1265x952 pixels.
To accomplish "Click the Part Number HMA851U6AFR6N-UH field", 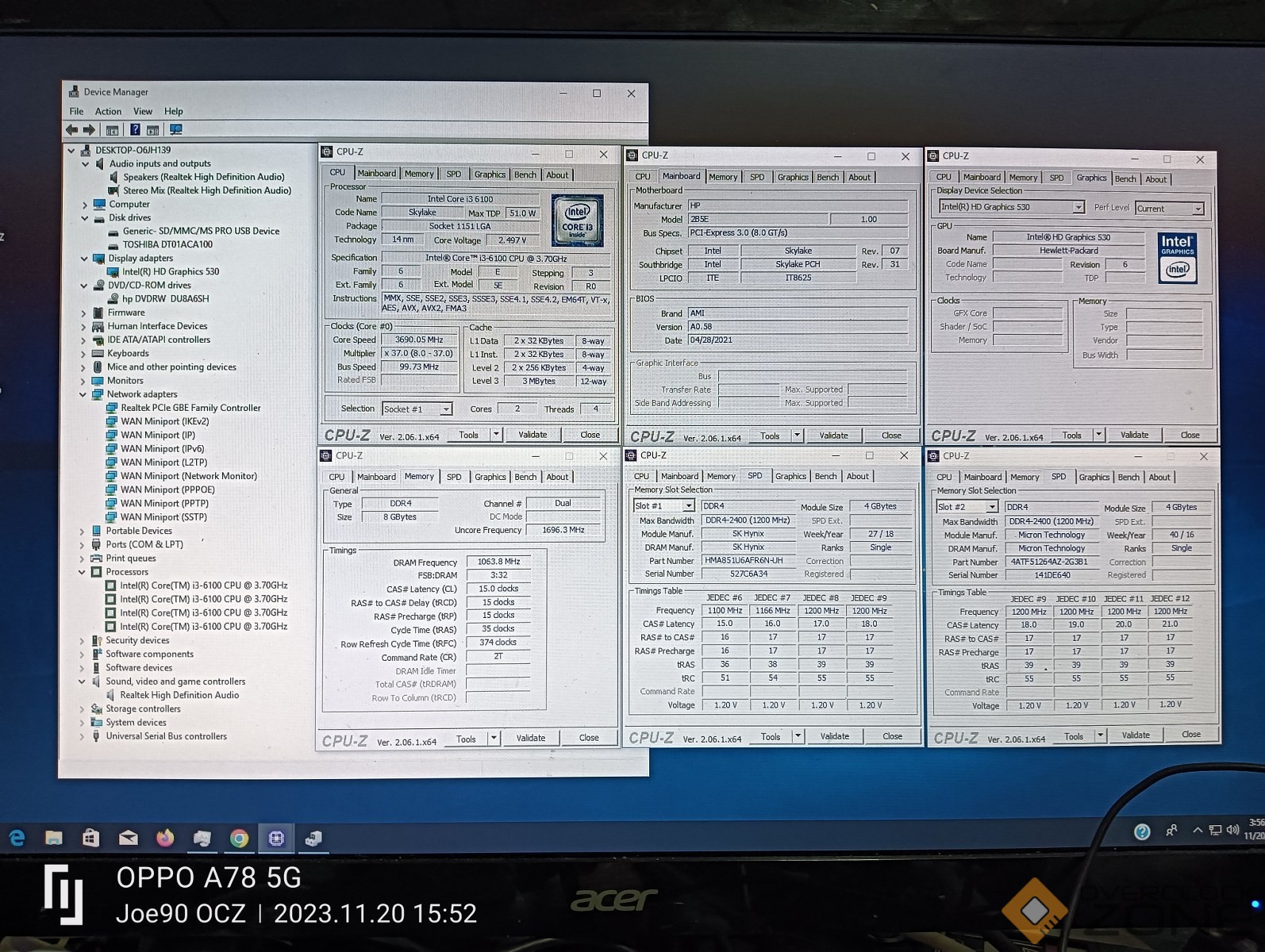I will [x=748, y=560].
